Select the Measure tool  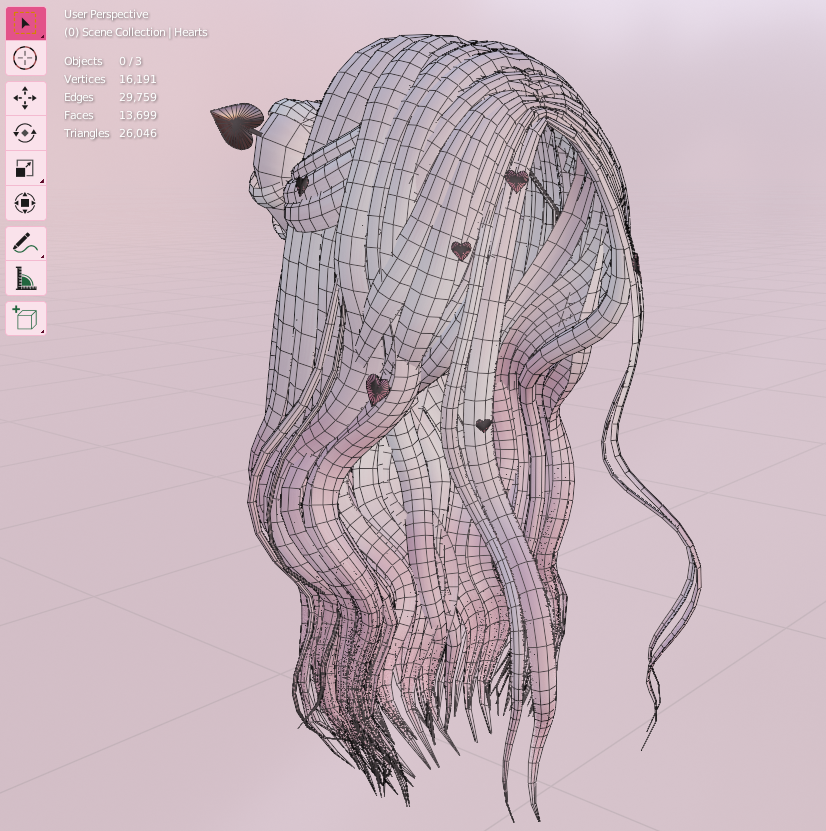point(24,277)
